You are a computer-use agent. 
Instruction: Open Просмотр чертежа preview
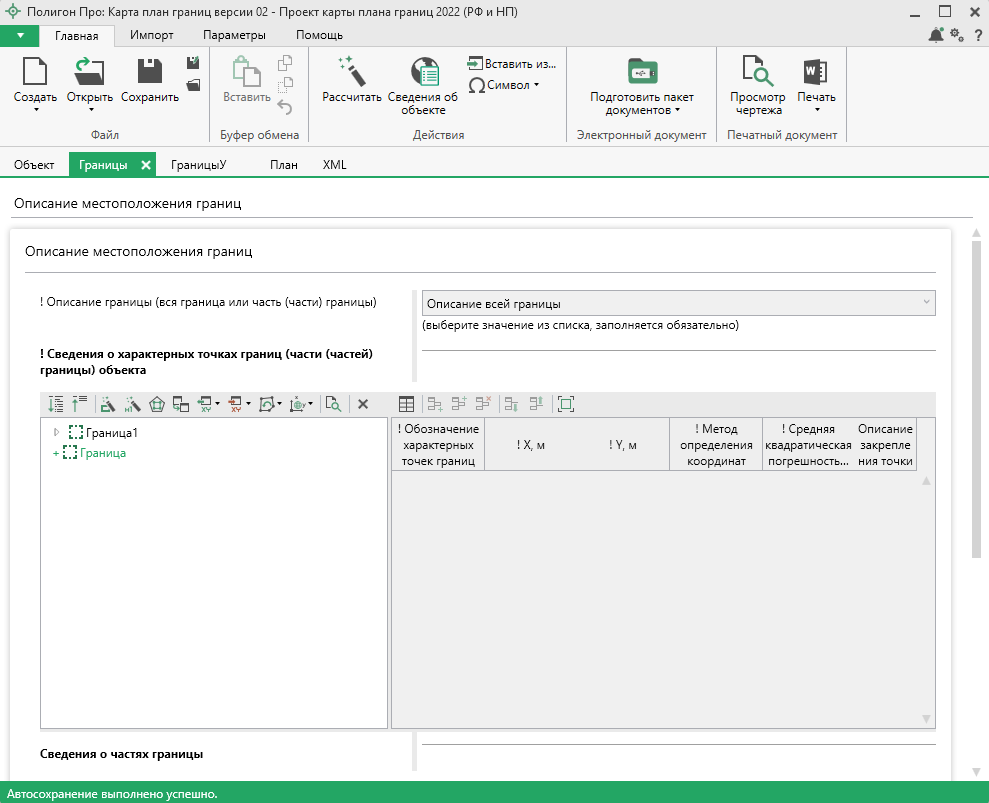[757, 72]
